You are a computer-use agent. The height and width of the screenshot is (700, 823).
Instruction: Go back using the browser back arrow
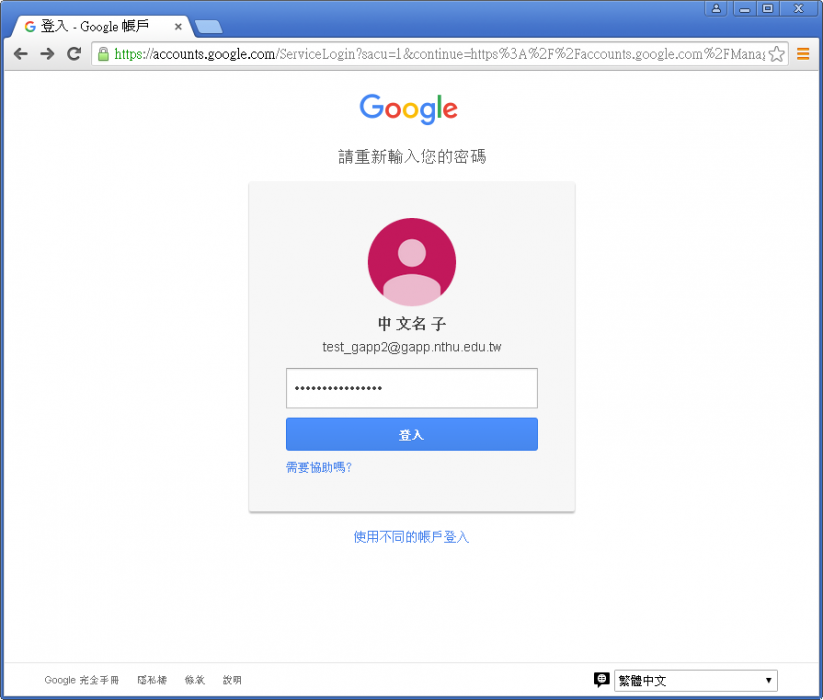pyautogui.click(x=20, y=54)
